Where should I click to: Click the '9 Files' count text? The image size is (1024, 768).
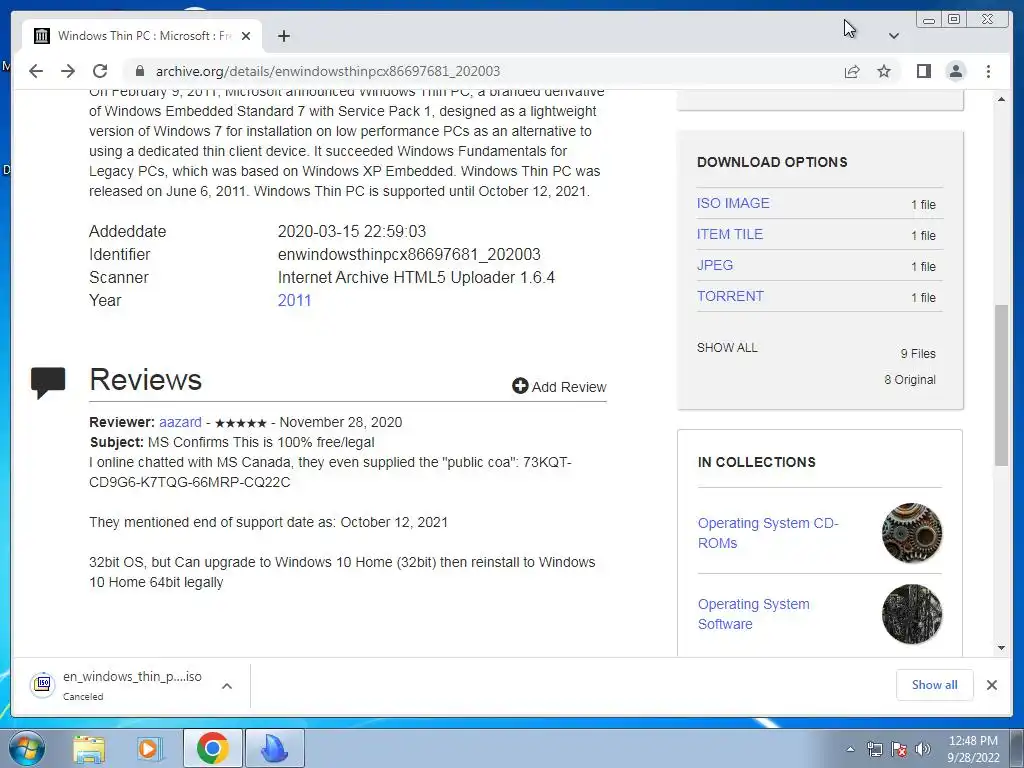tap(918, 353)
